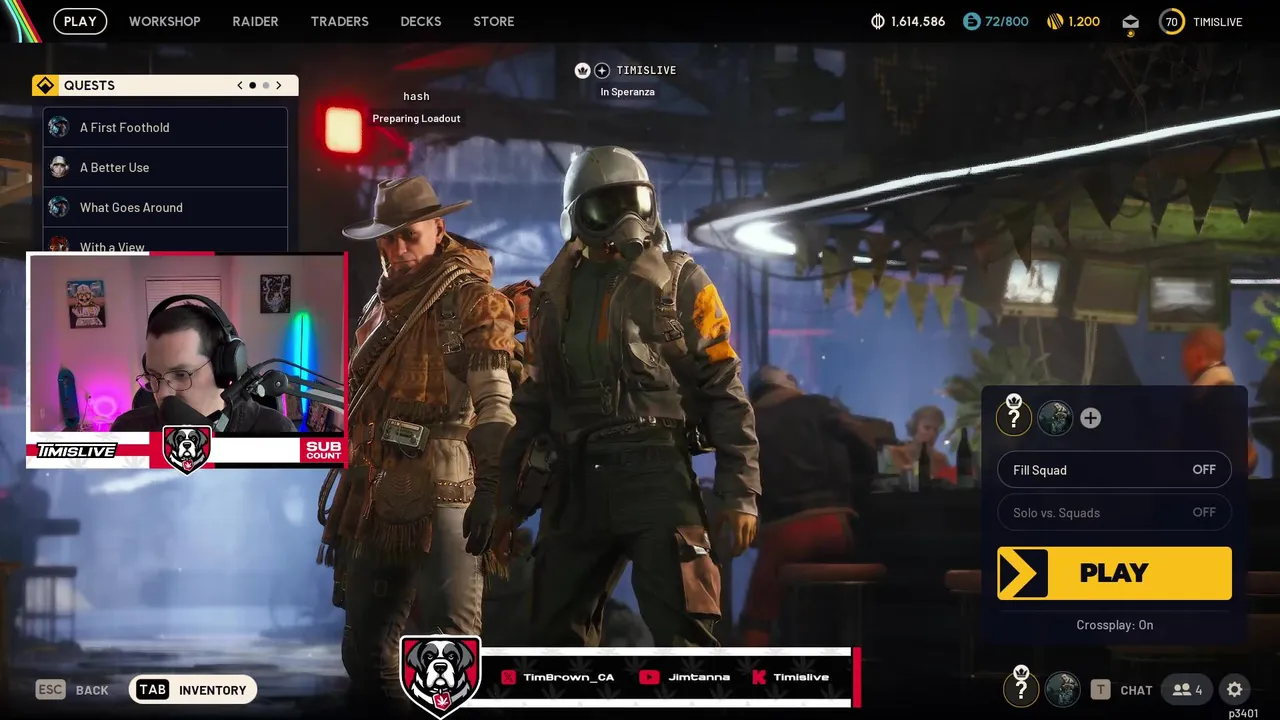Click the squad member avatar in play panel
The width and height of the screenshot is (1280, 720).
pos(1054,418)
